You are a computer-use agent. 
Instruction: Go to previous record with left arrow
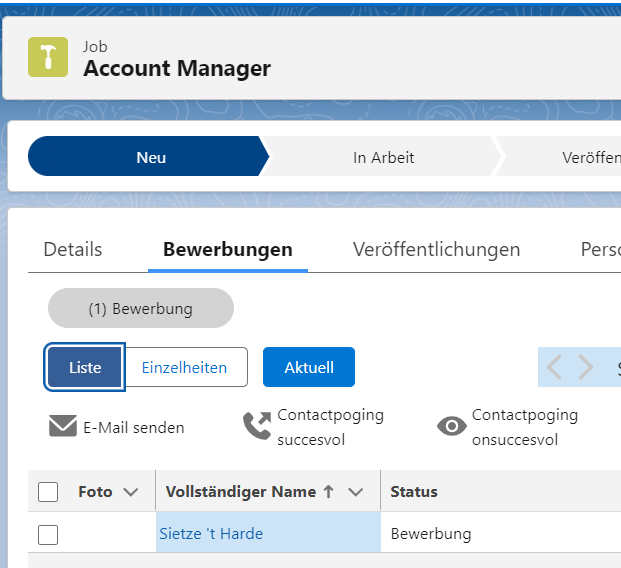[554, 368]
